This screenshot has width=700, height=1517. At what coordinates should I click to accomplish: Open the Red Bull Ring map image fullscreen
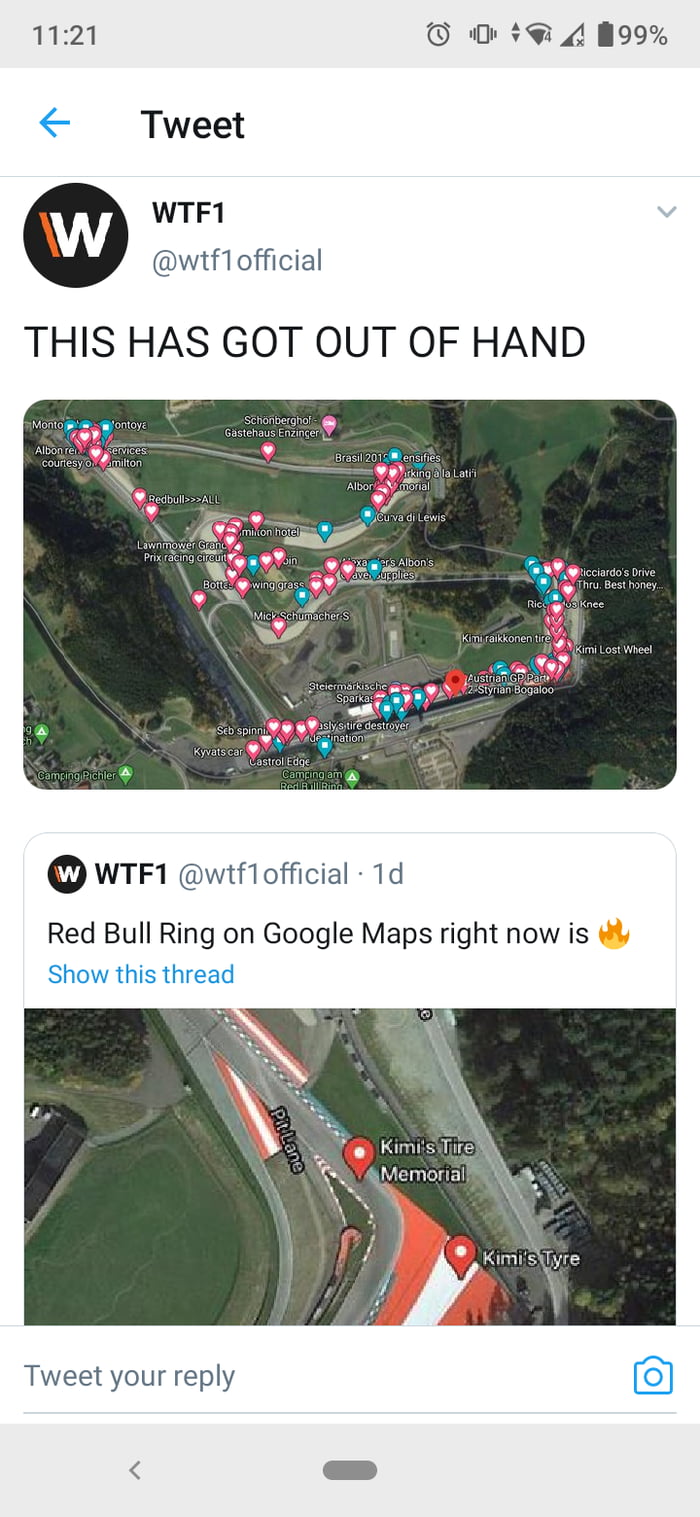point(350,592)
